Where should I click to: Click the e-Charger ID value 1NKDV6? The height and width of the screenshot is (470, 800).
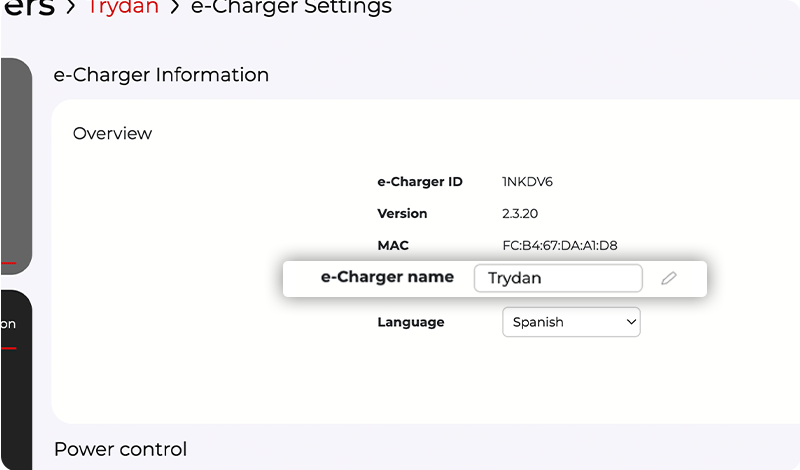pyautogui.click(x=528, y=182)
